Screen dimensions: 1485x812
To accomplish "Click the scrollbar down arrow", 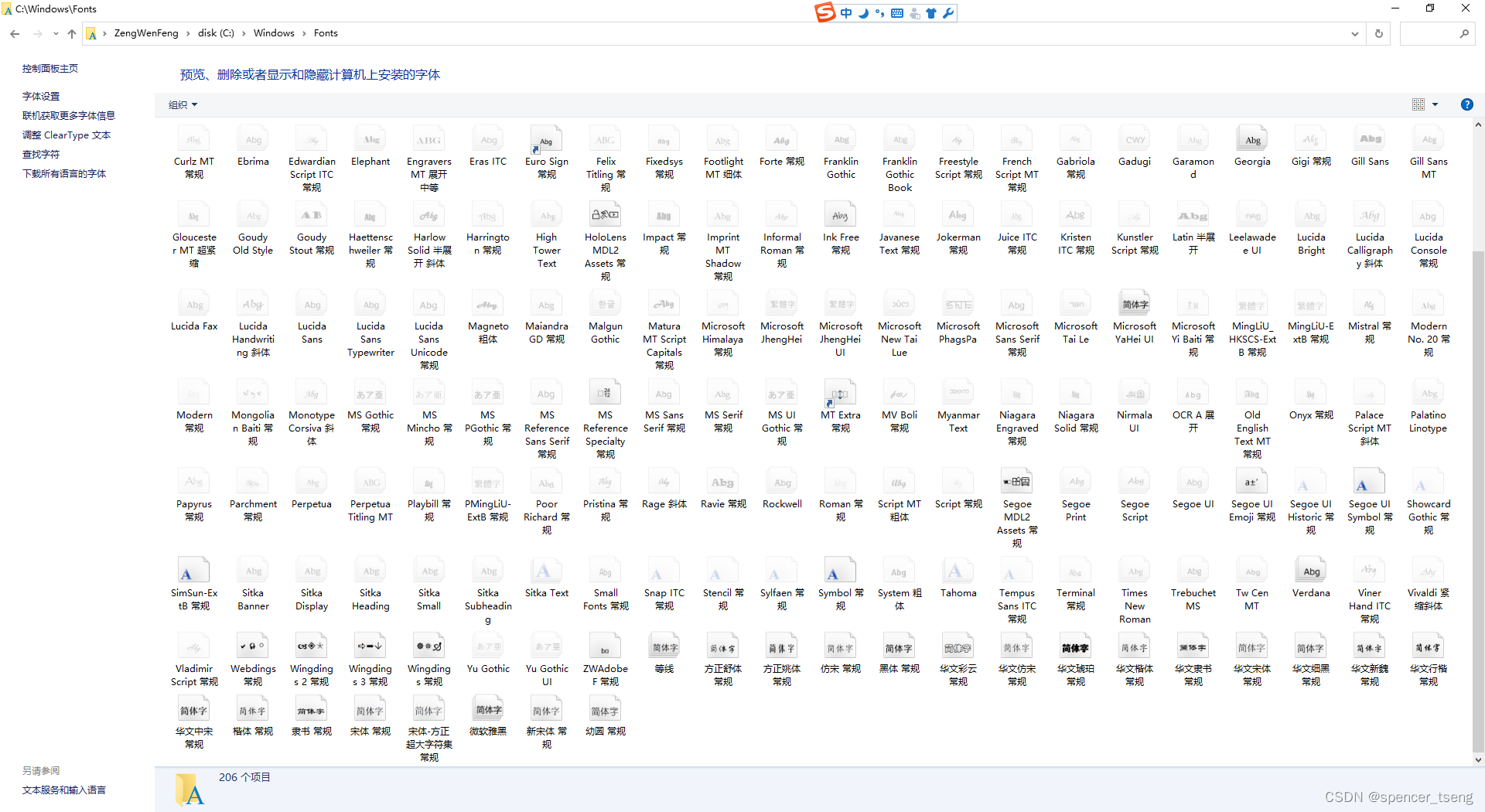I will (x=1478, y=760).
